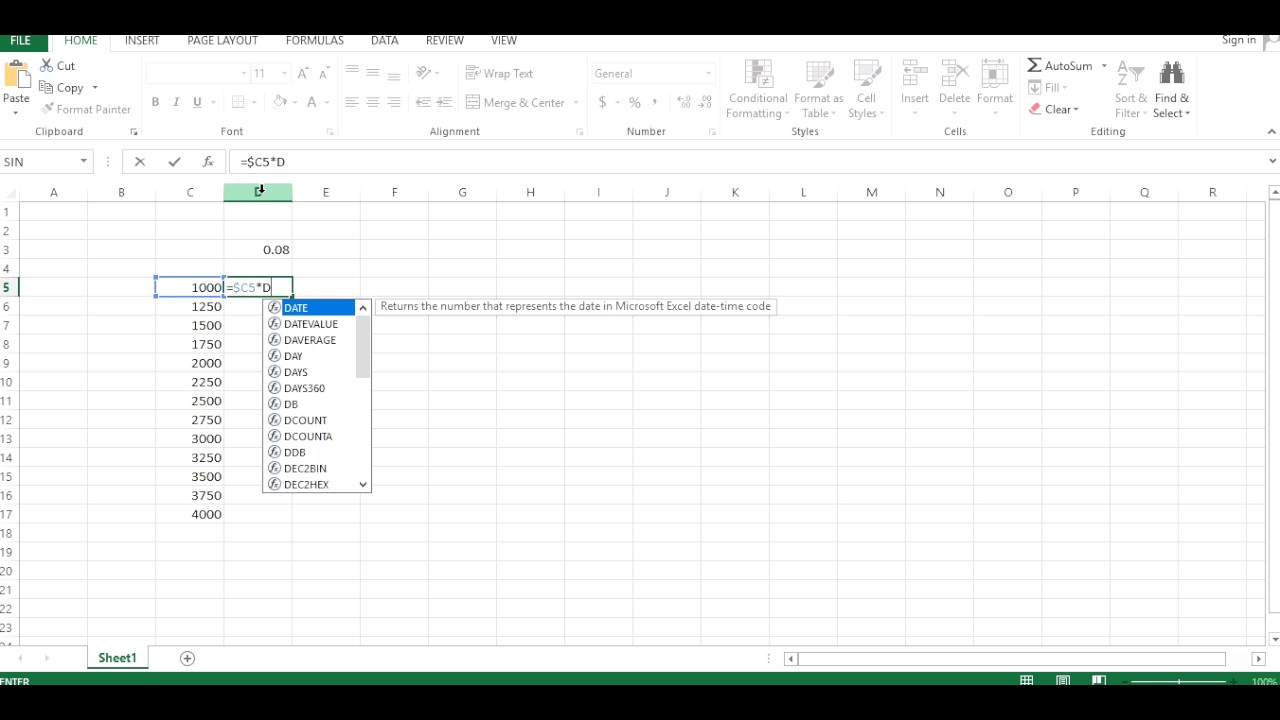The height and width of the screenshot is (720, 1280).
Task: Toggle Underline formatting
Action: tap(197, 102)
